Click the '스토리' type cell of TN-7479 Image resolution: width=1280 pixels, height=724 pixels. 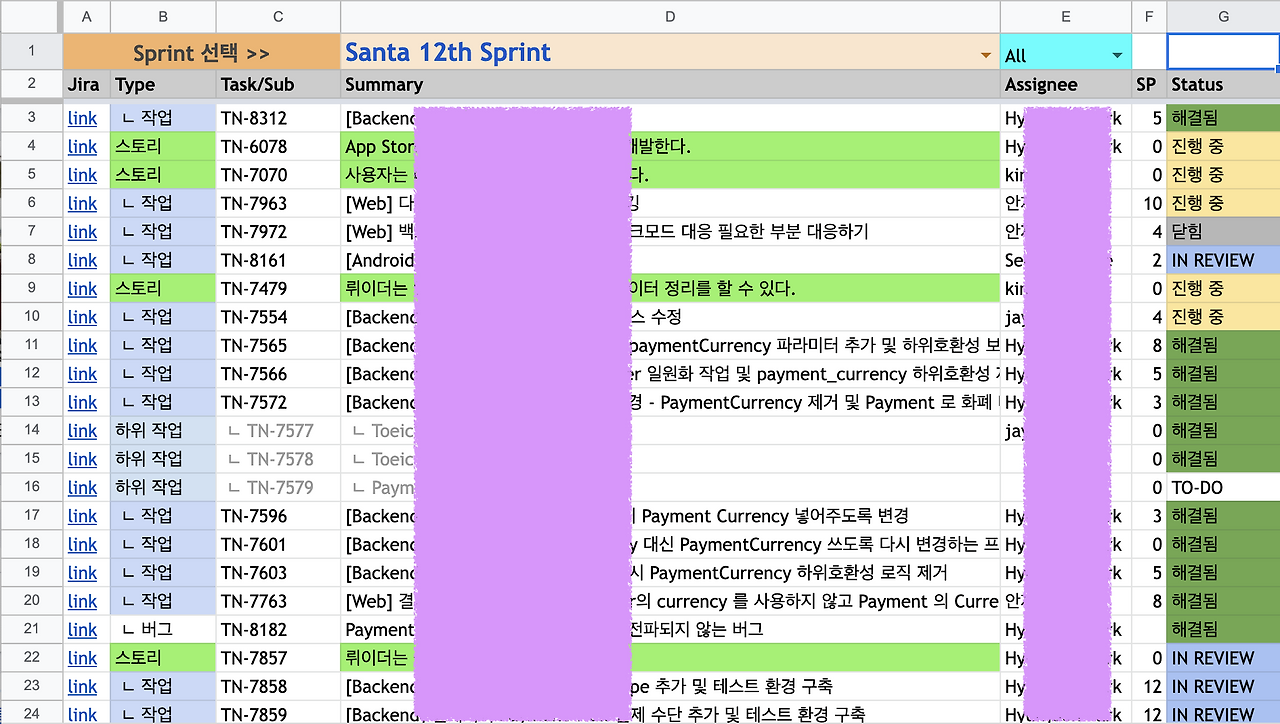[163, 289]
